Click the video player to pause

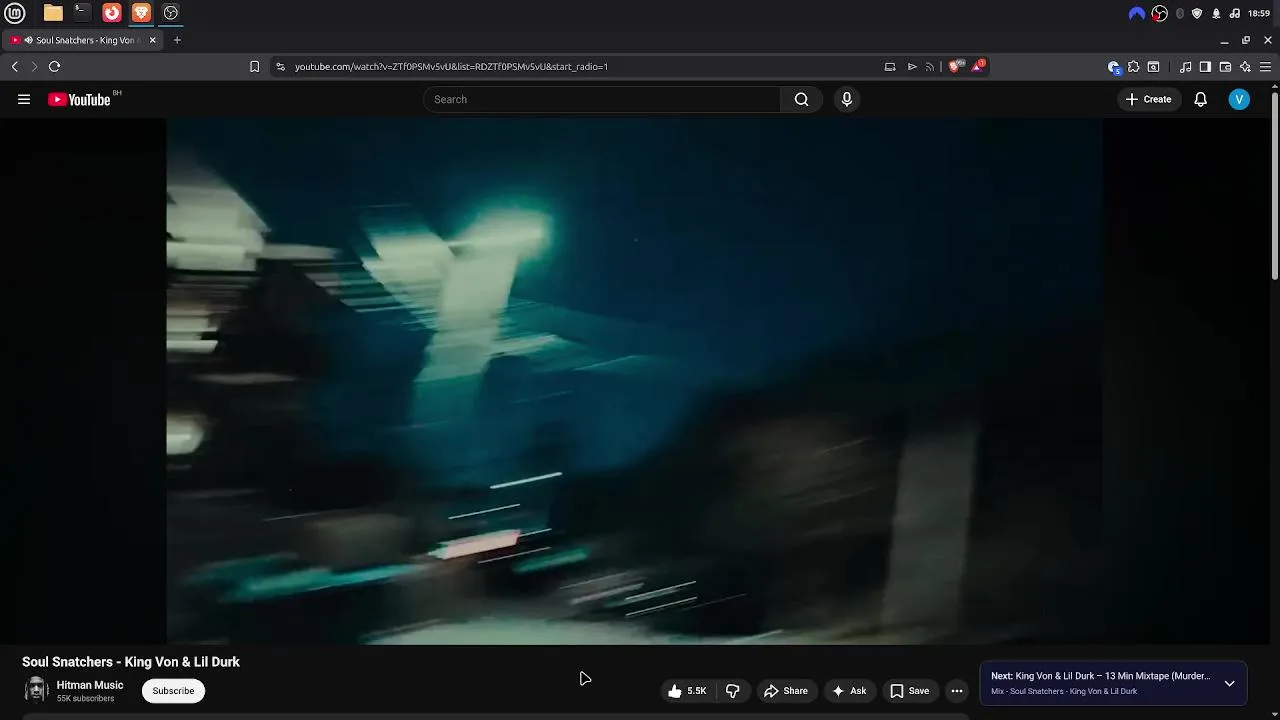[635, 380]
